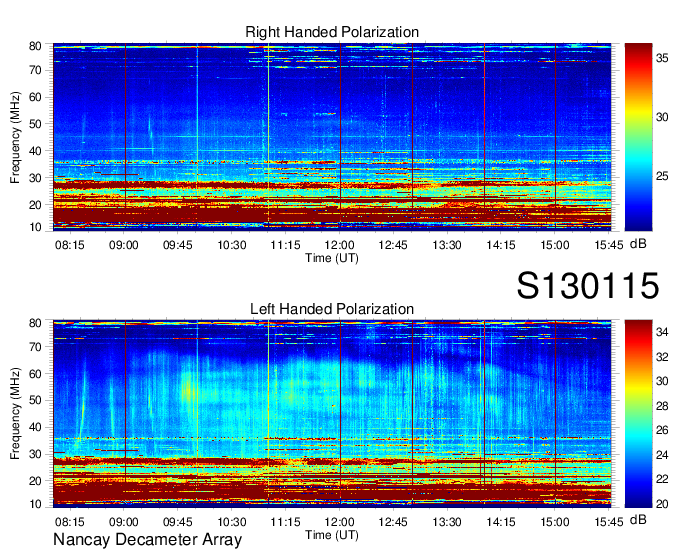
Task: Click the "09:45" time tick of Right Handed plot
Action: (x=177, y=245)
